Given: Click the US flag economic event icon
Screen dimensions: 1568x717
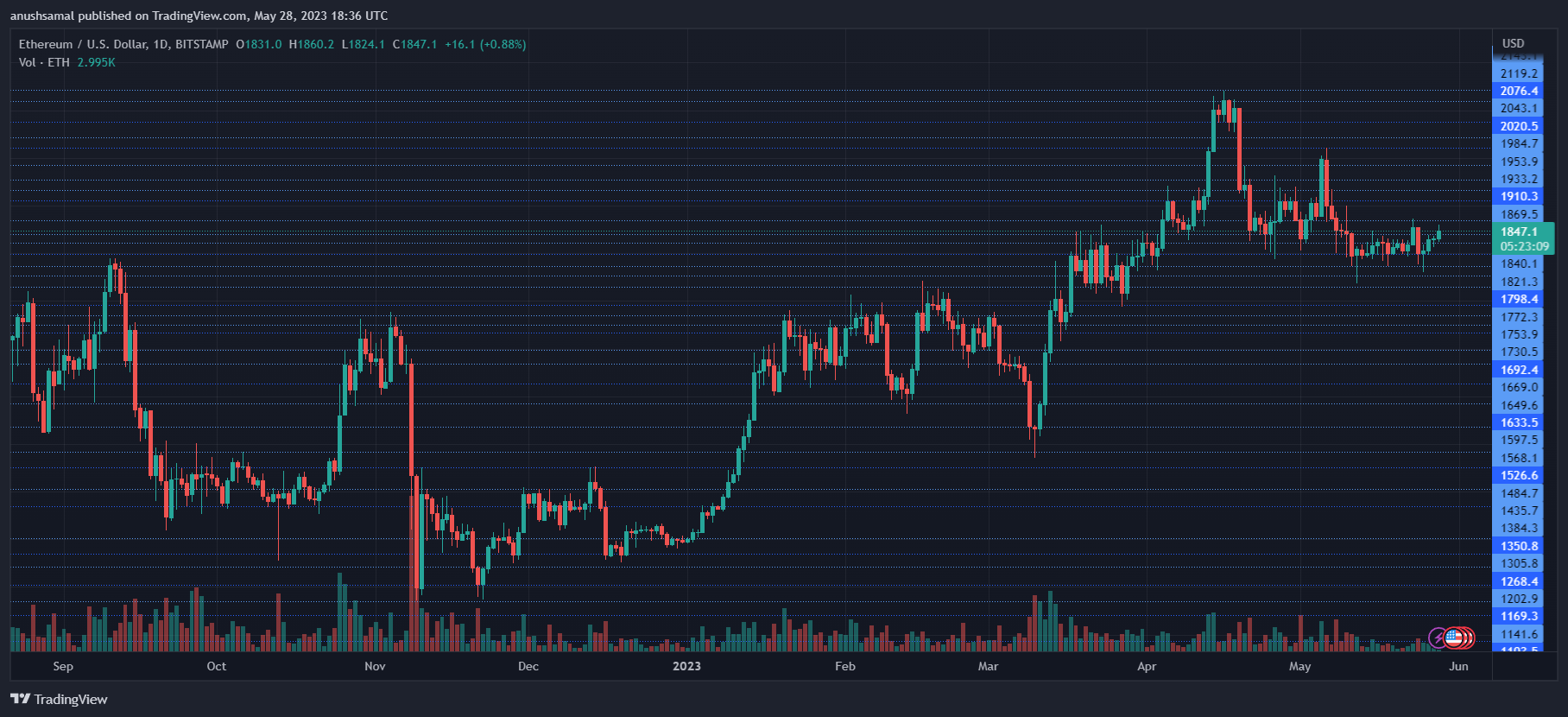Looking at the screenshot, I should click(x=1454, y=638).
